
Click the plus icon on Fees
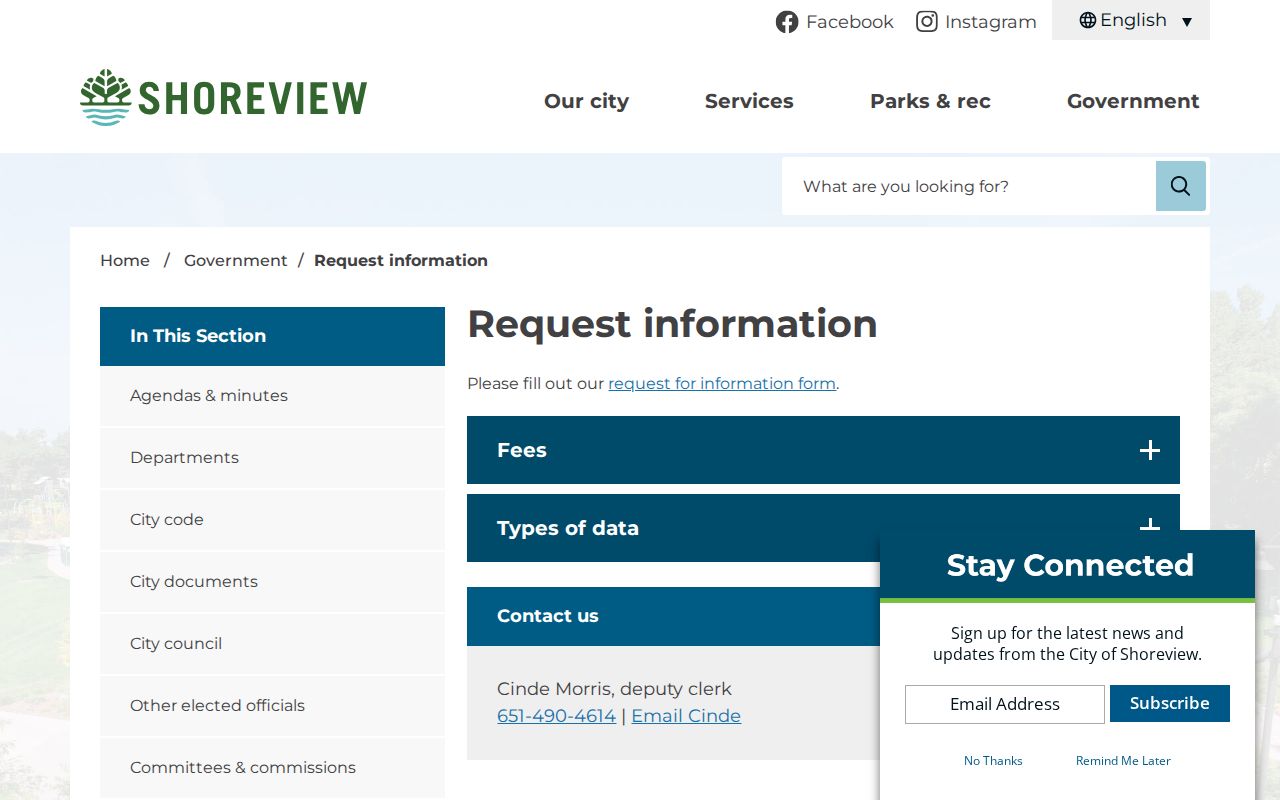pyautogui.click(x=1150, y=450)
